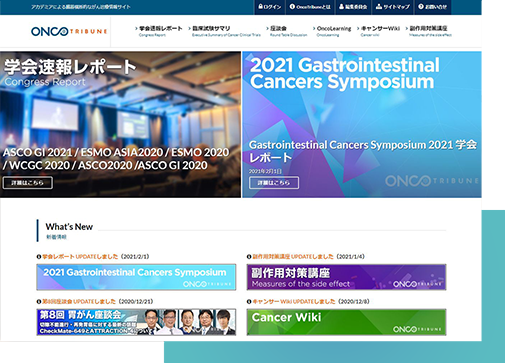Click the lock icon beside ログイン

click(x=261, y=7)
